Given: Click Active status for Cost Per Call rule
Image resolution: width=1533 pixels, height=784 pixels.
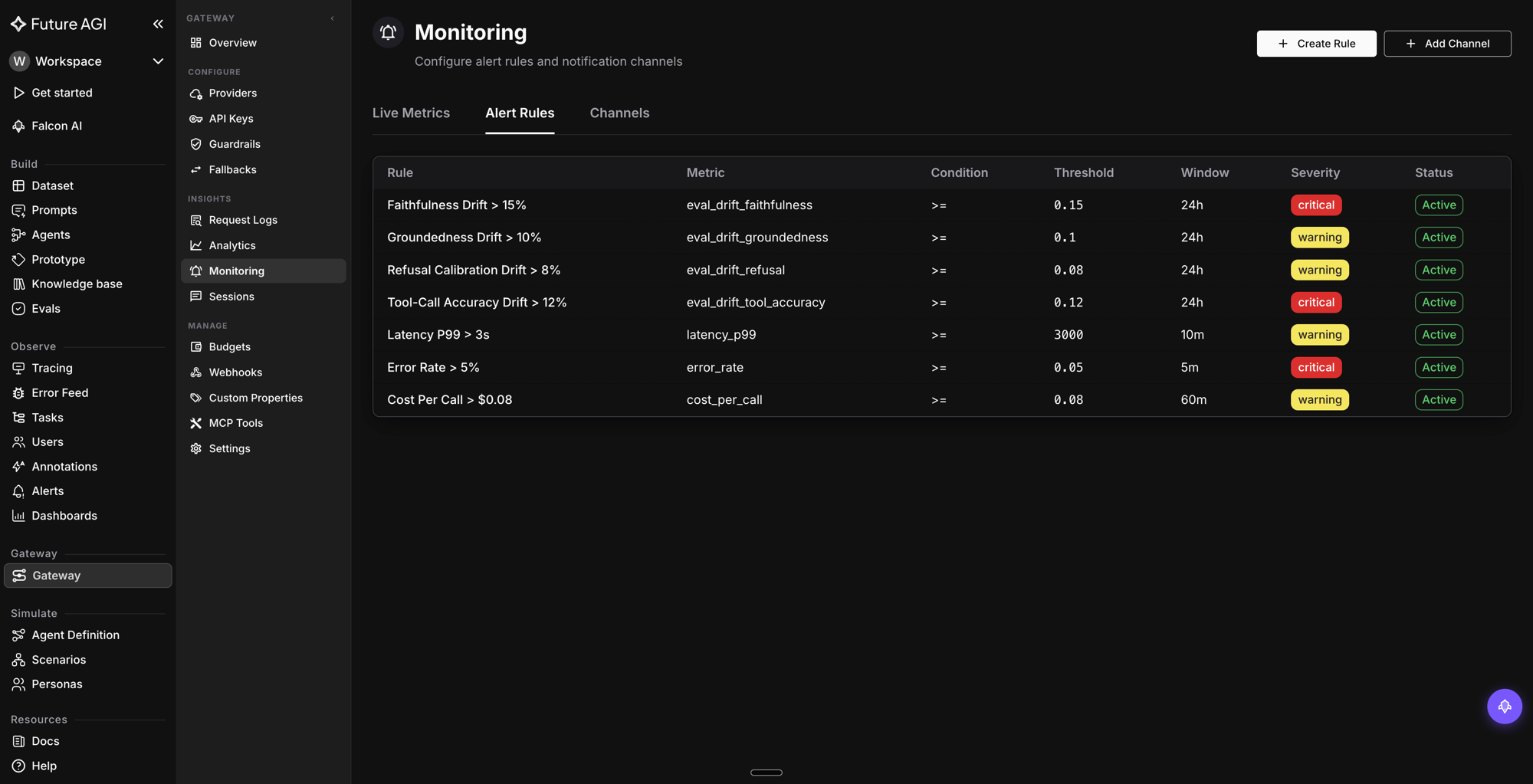Looking at the screenshot, I should tap(1439, 399).
